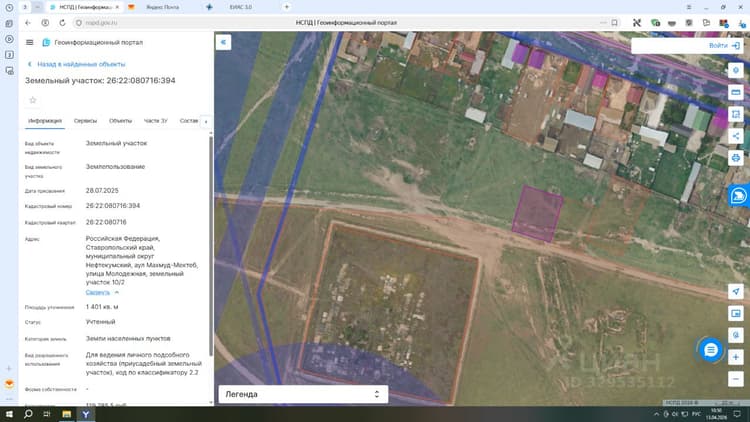
Task: Open the Состав tab
Action: 188,121
